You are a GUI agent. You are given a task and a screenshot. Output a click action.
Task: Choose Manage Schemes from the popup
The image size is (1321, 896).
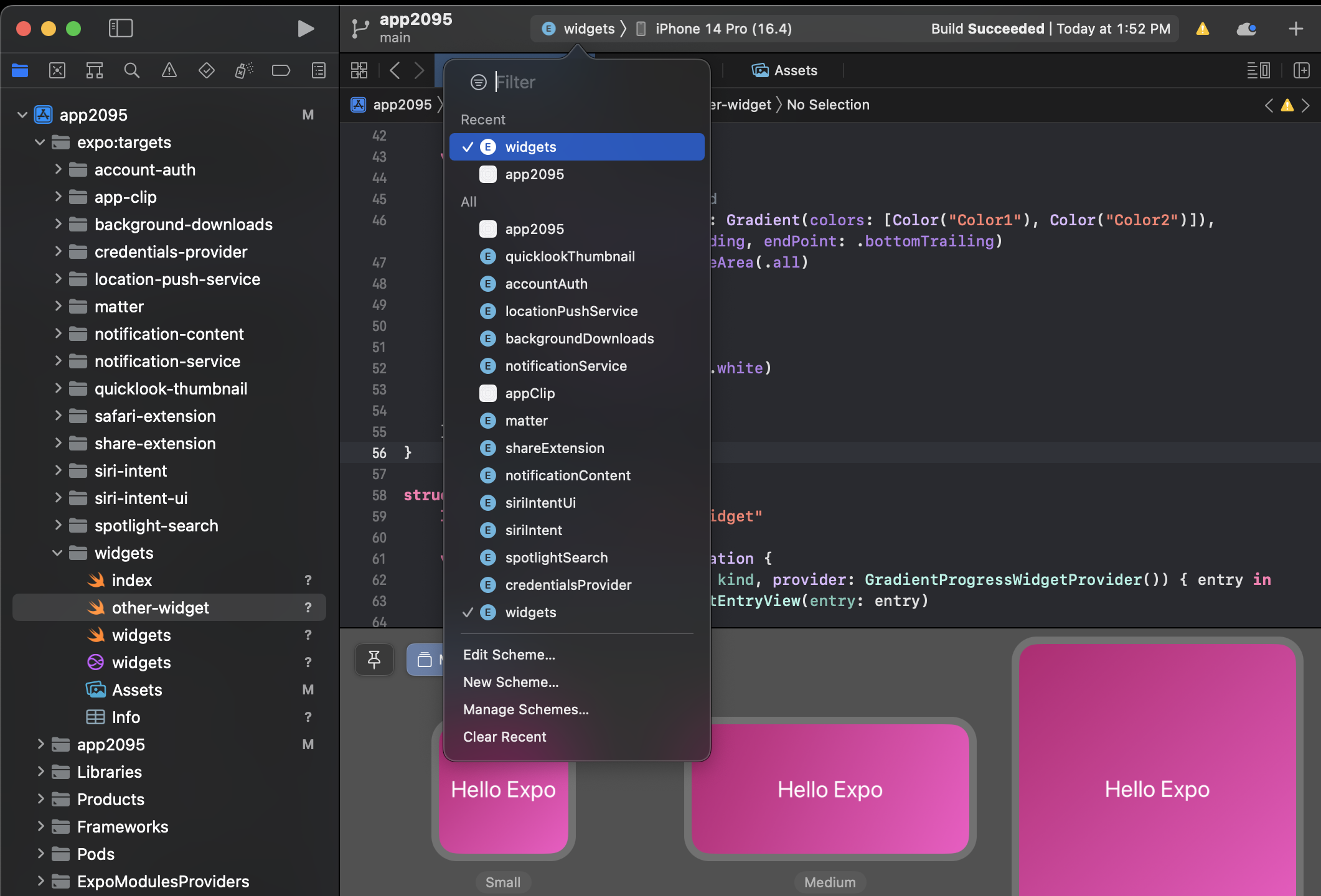coord(526,709)
